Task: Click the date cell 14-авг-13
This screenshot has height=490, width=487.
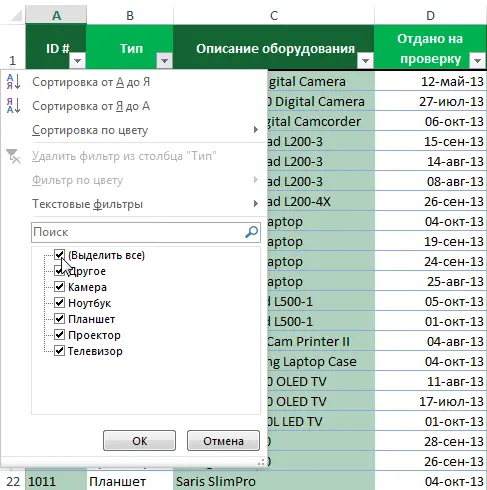Action: 430,161
